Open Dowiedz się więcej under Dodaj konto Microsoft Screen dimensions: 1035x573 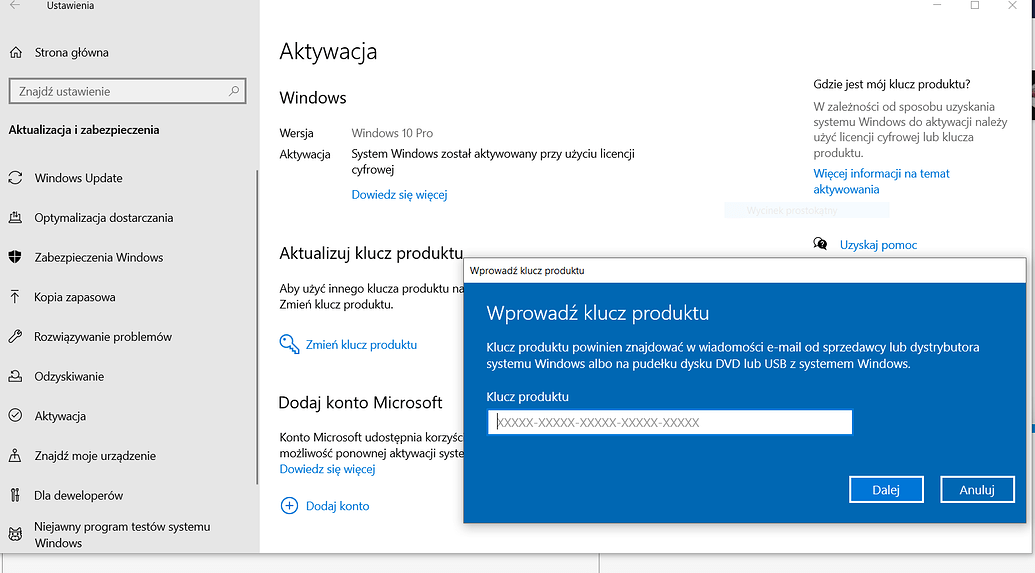(327, 469)
